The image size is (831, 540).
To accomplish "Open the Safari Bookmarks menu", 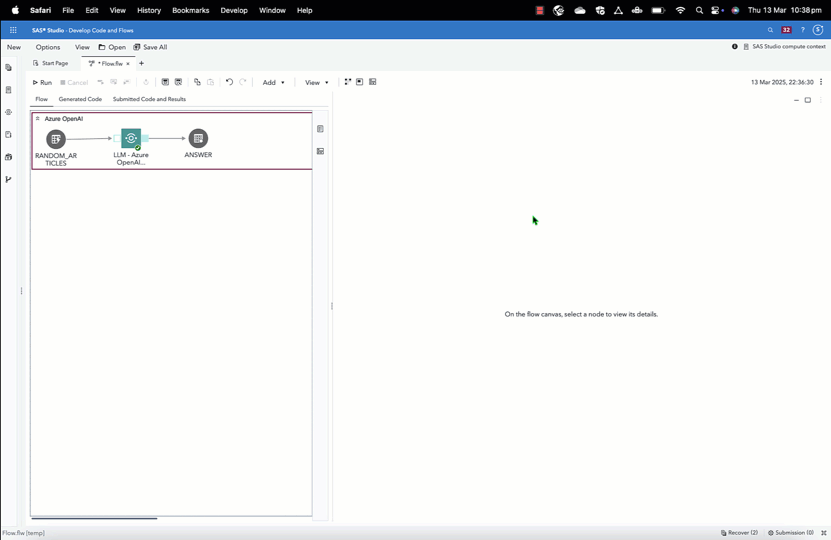I will [190, 10].
